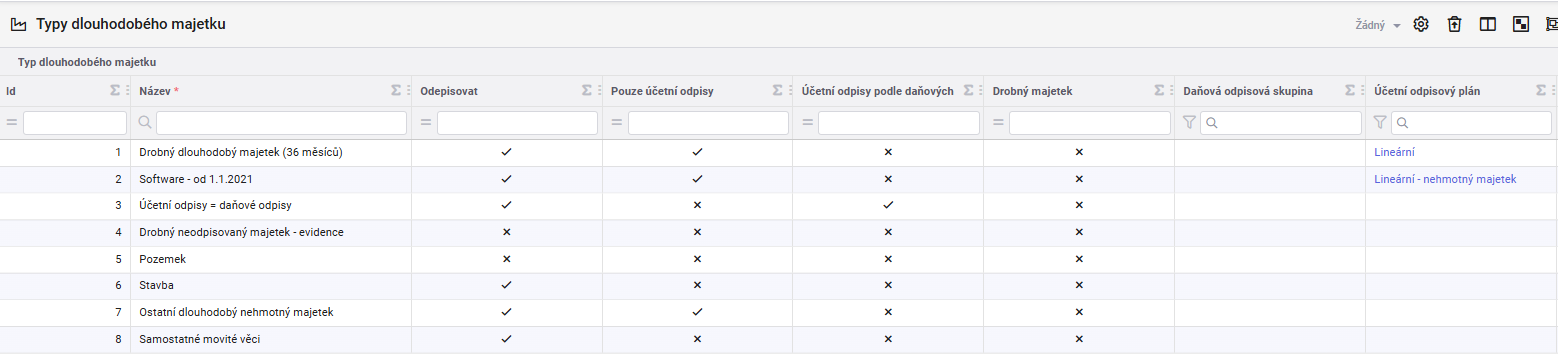1558x361 pixels.
Task: Click the Odepisovat filter input field
Action: [x=516, y=123]
